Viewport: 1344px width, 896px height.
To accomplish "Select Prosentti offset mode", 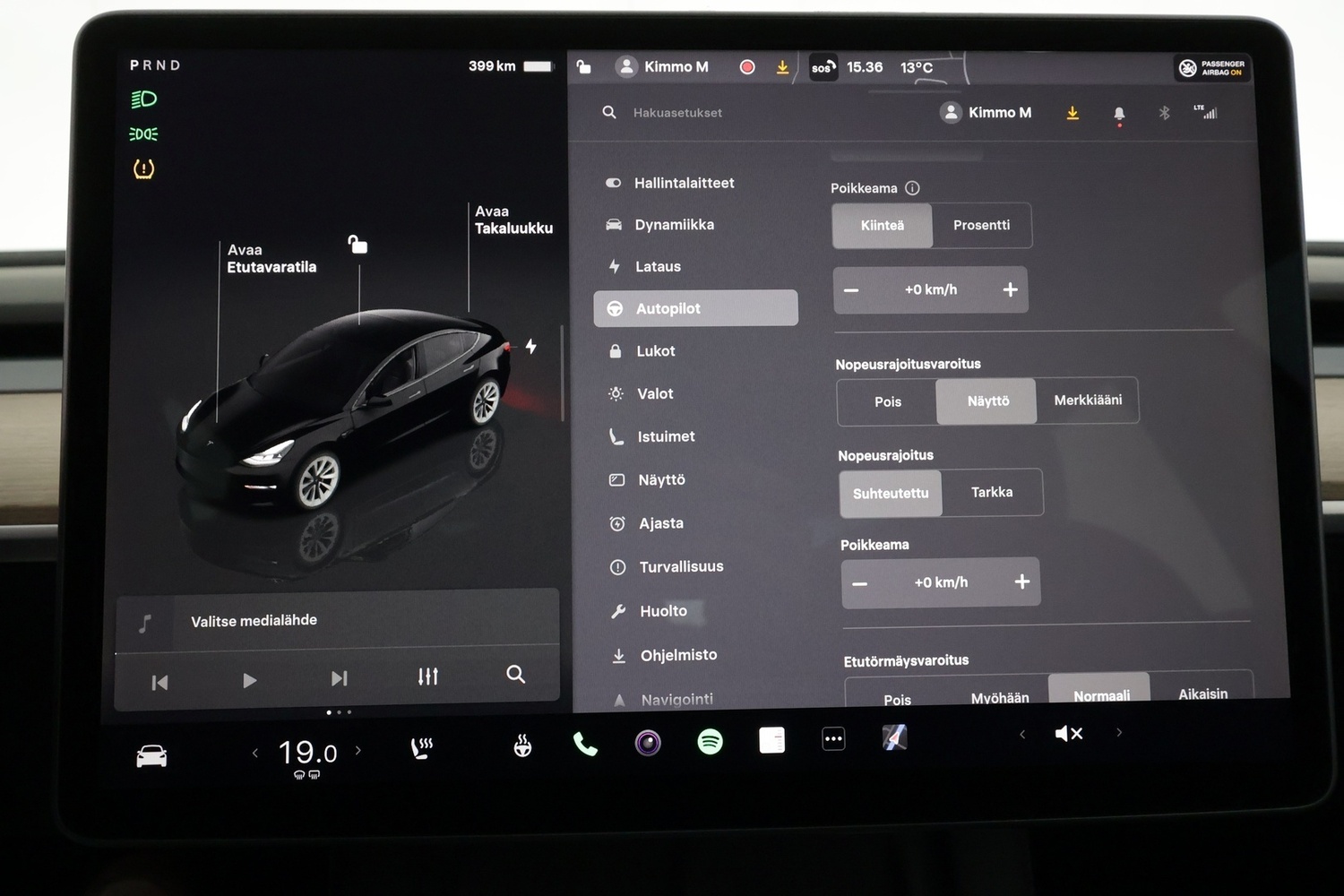I will click(982, 225).
